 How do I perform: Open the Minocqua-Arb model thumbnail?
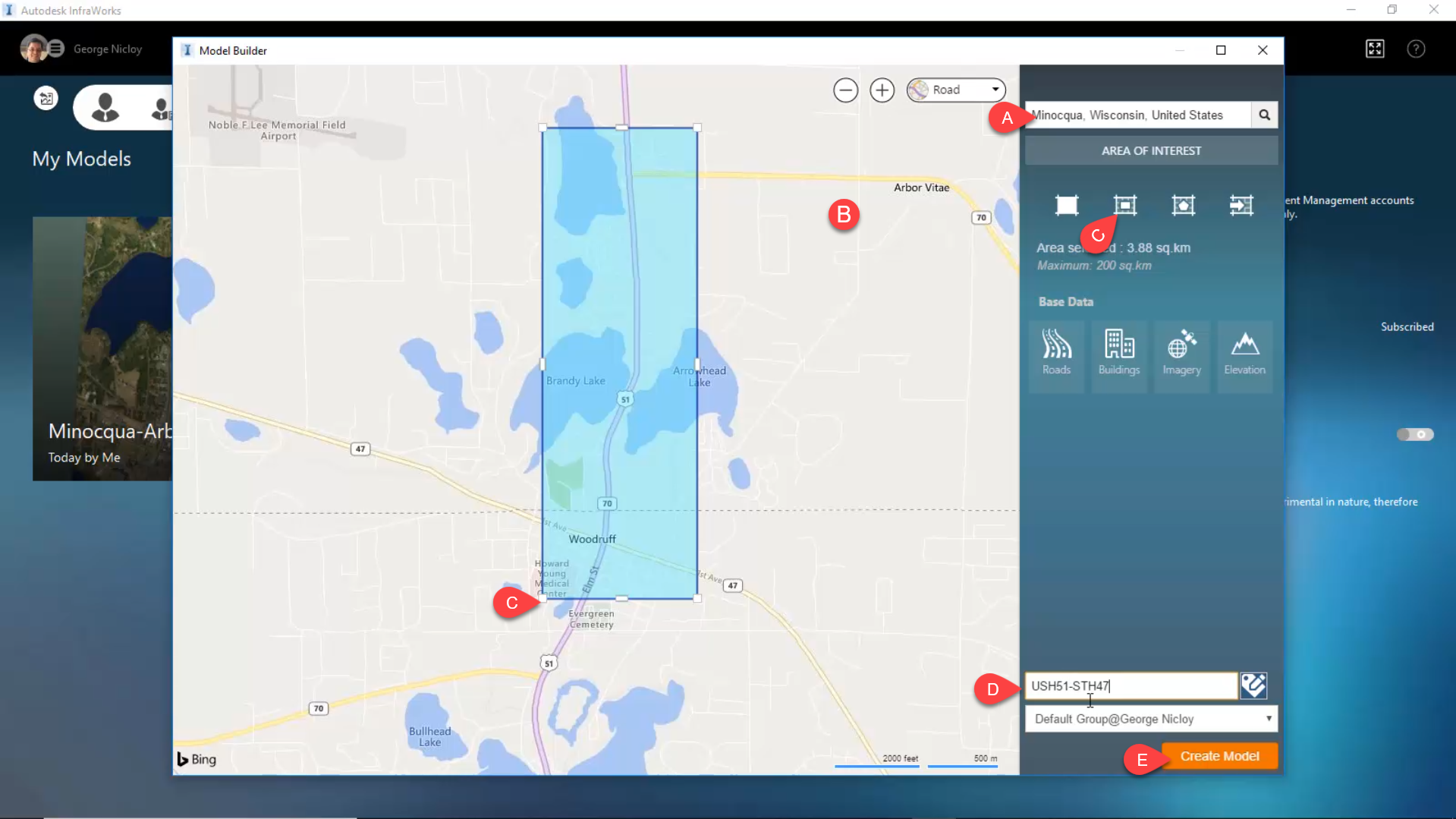(102, 348)
